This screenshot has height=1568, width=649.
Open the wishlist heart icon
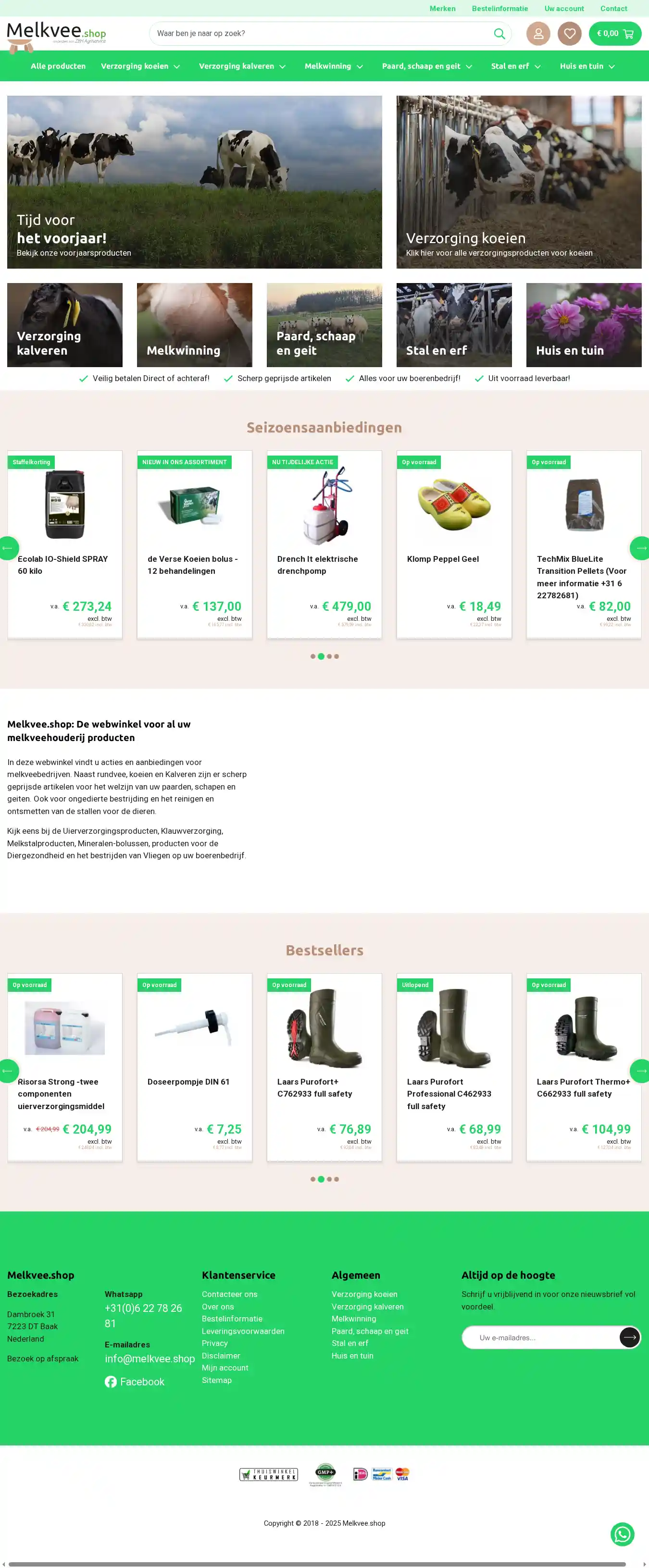tap(569, 34)
